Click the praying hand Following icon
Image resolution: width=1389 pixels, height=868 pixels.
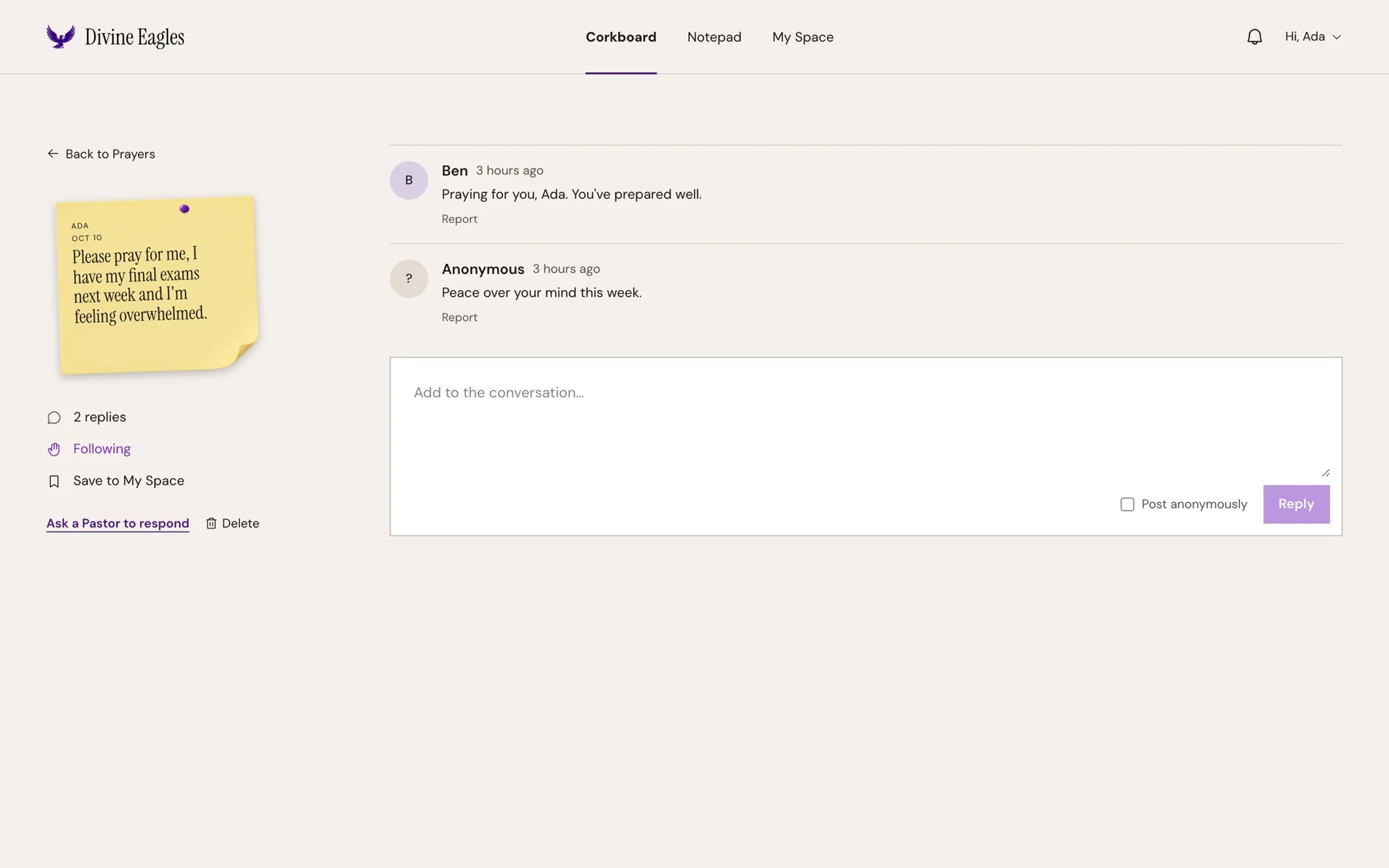[54, 449]
